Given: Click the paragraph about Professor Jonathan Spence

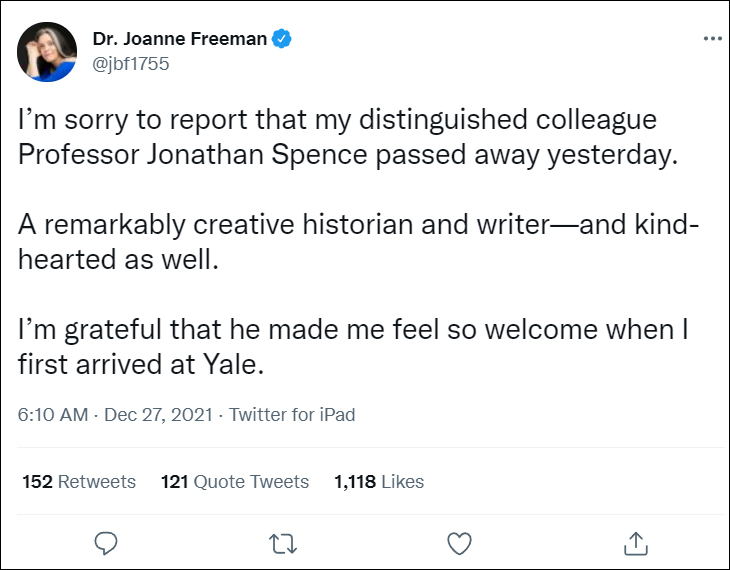Looking at the screenshot, I should 340,137.
